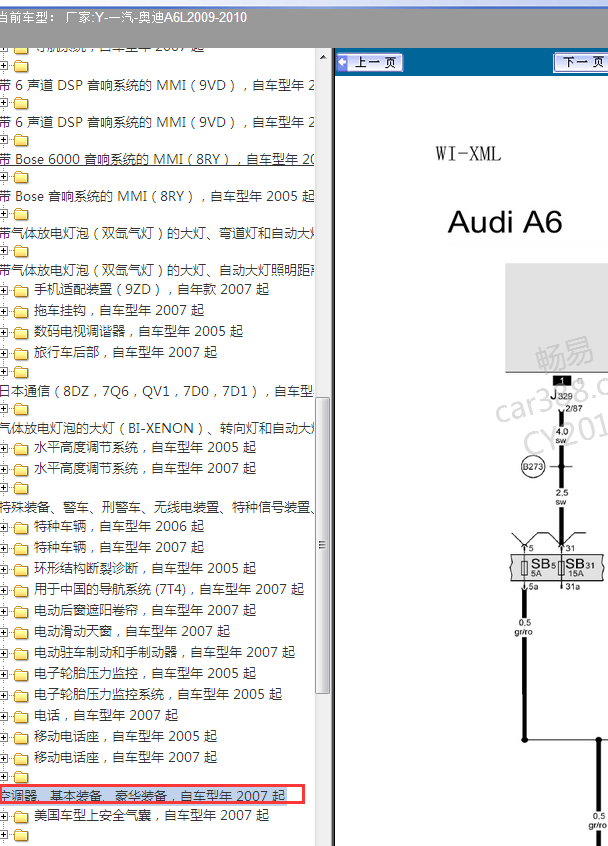
Task: Click J329 relay label in diagram
Action: click(x=561, y=395)
